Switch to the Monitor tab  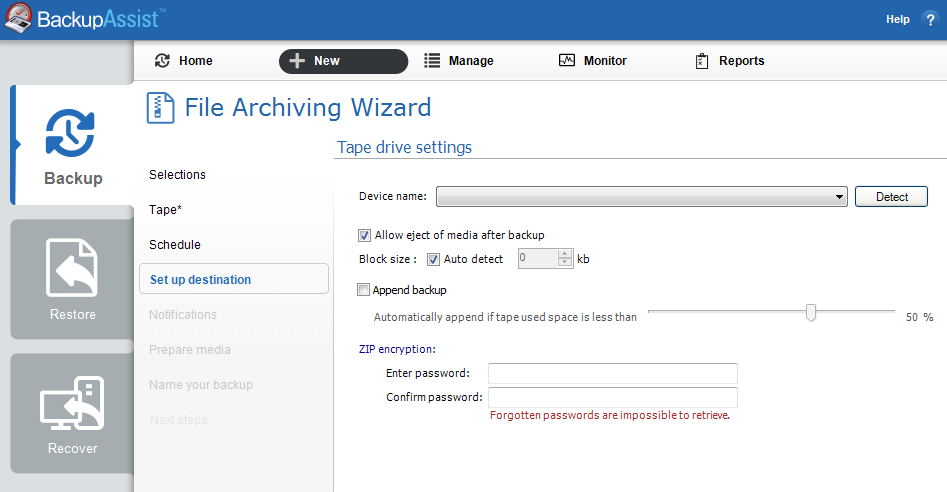pos(592,61)
